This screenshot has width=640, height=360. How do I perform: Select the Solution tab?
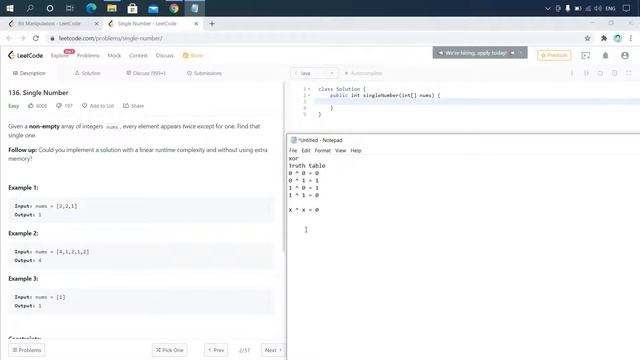[87, 73]
